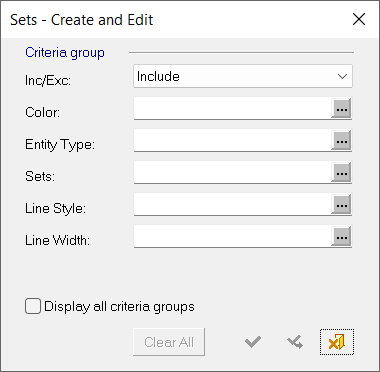
Task: Click the Display all criteria groups label
Action: tap(119, 306)
